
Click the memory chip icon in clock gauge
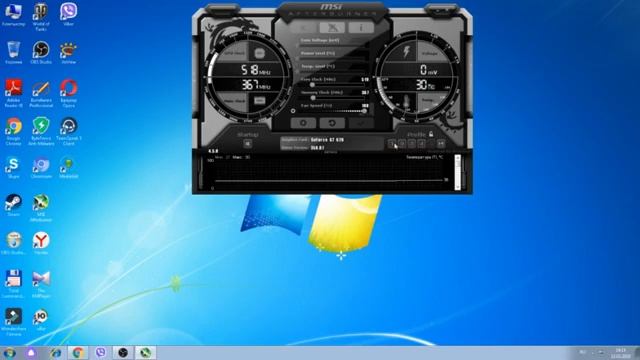click(260, 100)
